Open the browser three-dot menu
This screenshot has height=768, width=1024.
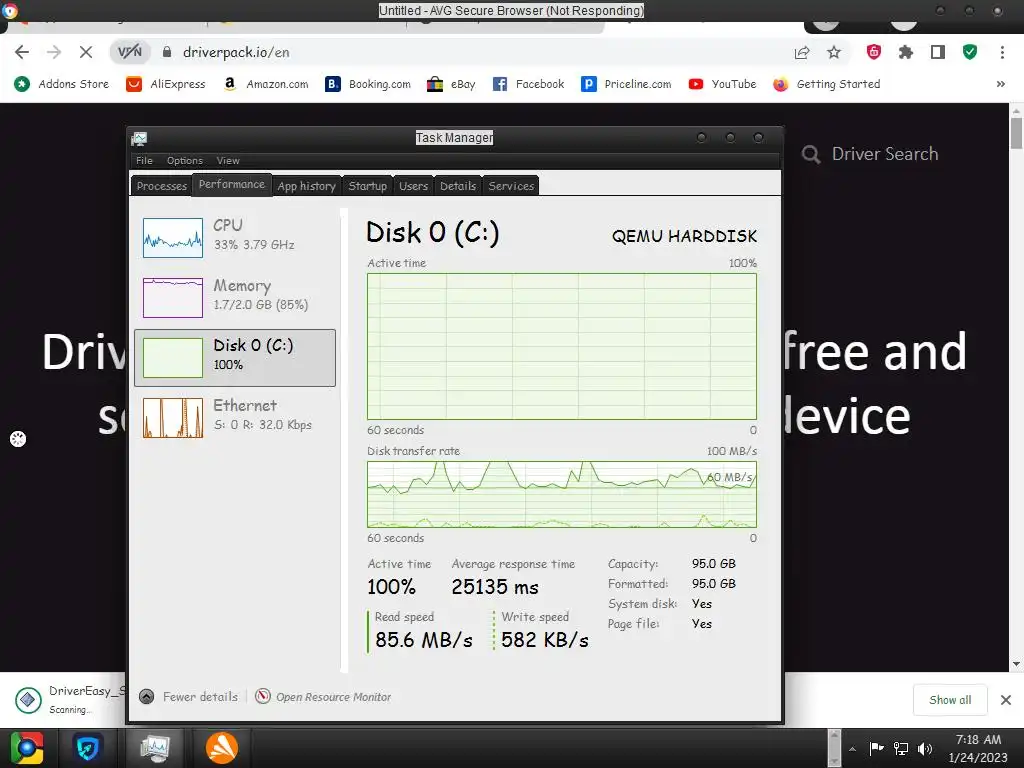[1002, 52]
